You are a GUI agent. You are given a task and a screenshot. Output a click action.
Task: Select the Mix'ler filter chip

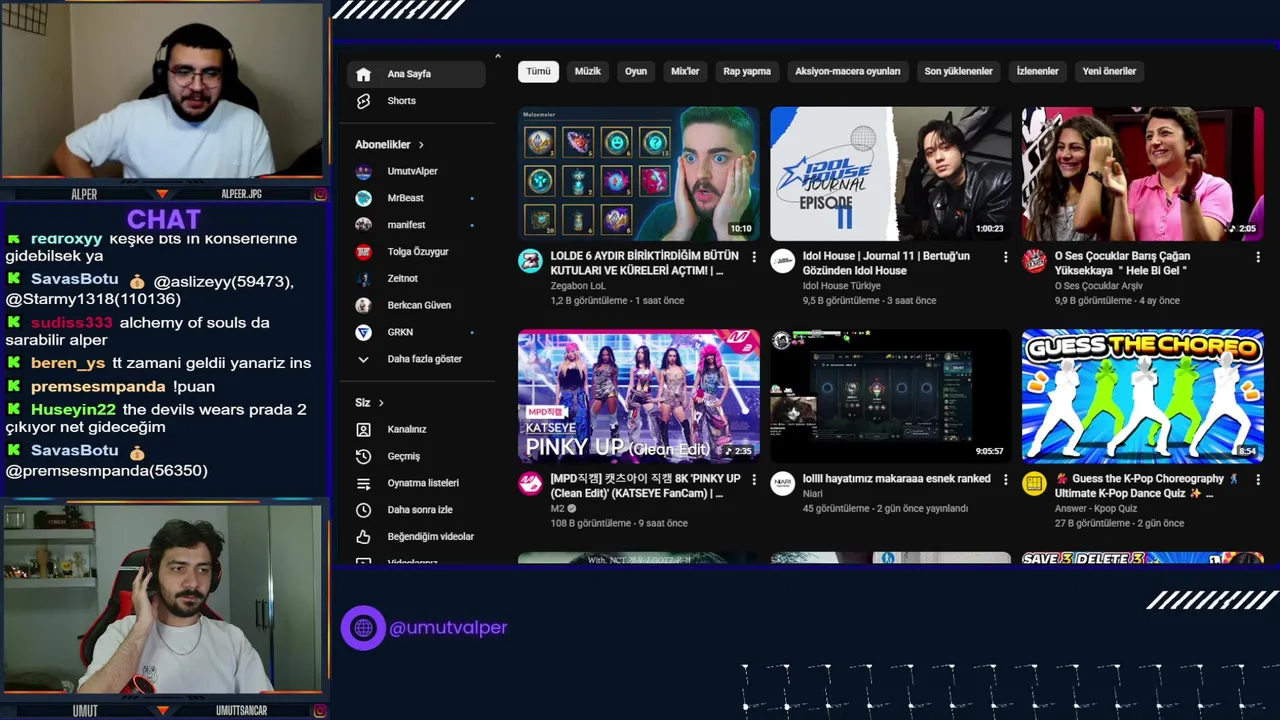click(x=685, y=71)
